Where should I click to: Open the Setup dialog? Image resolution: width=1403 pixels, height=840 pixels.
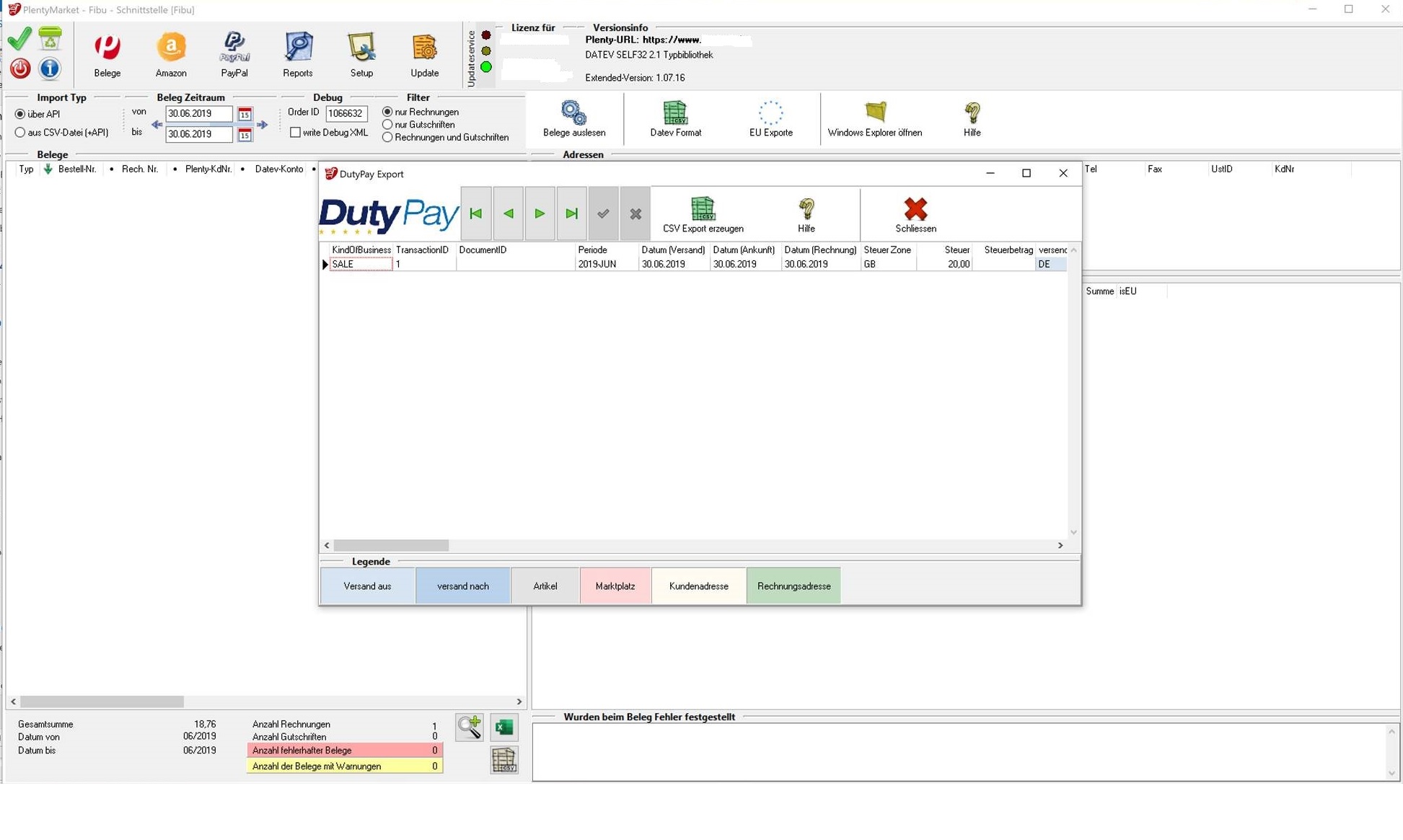pos(361,55)
